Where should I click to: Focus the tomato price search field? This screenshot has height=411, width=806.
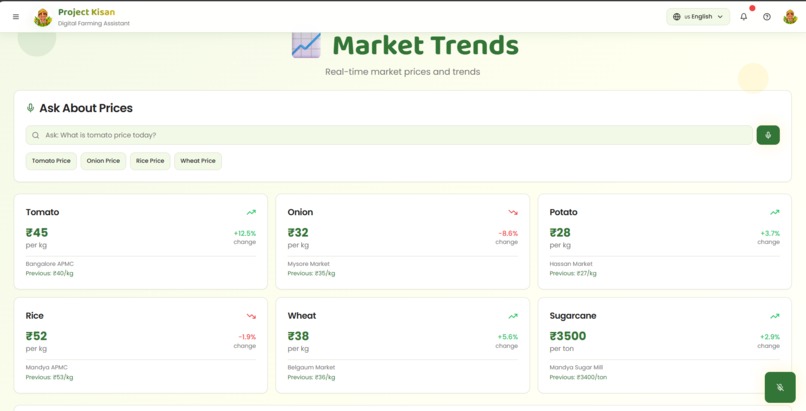tap(389, 135)
